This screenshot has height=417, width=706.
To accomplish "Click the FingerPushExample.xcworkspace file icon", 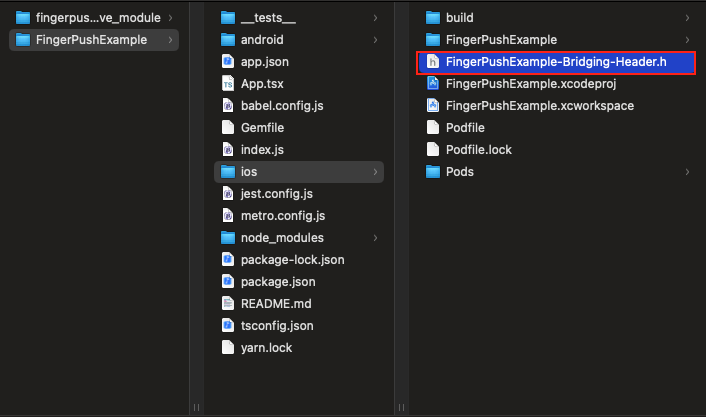I will (x=433, y=105).
